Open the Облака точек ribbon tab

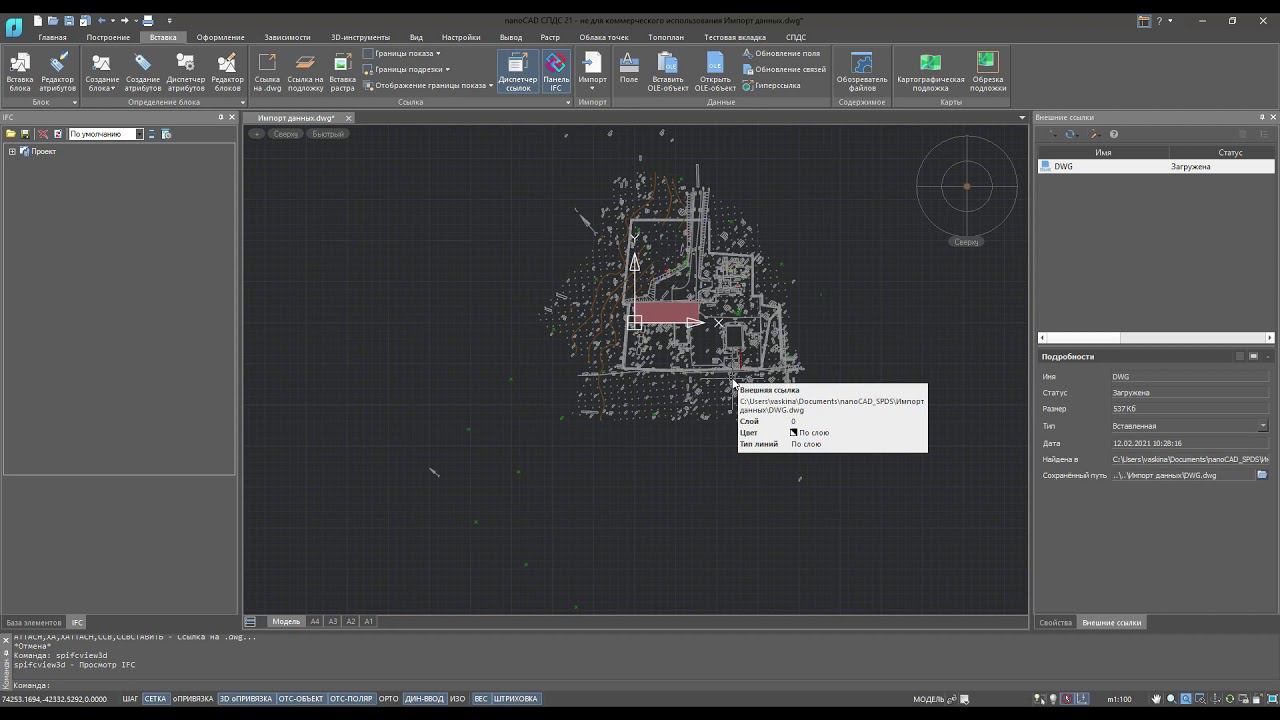(x=604, y=37)
